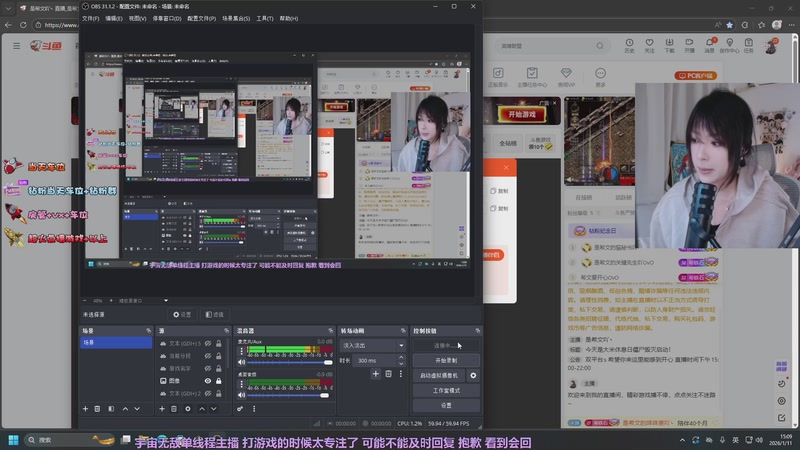The image size is (800, 450).
Task: Click Douyu search box in browser
Action: point(551,46)
